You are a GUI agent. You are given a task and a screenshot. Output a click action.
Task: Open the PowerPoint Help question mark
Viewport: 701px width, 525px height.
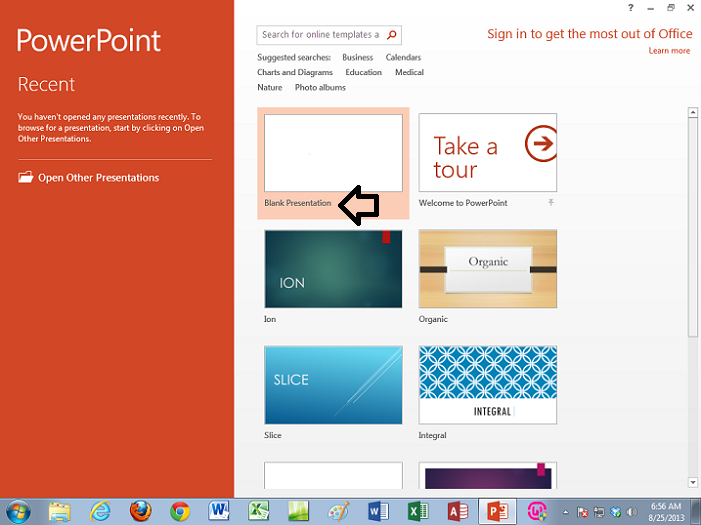[630, 8]
